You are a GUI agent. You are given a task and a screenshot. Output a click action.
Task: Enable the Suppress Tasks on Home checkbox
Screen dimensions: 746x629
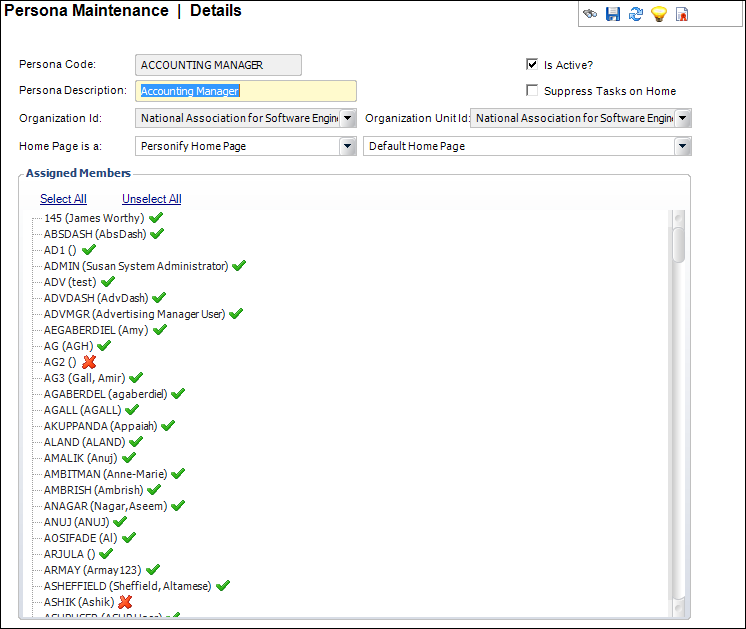[x=532, y=91]
